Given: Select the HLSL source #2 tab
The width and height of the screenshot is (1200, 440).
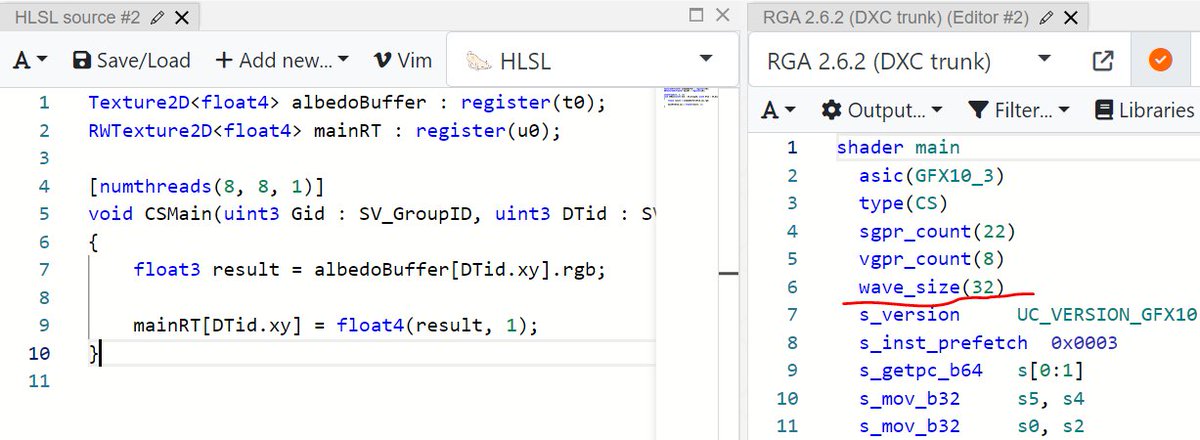Looking at the screenshot, I should (80, 18).
